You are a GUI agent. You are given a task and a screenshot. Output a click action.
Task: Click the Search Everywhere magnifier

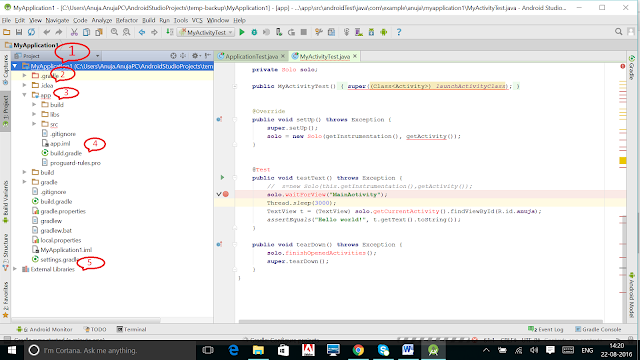pos(618,32)
